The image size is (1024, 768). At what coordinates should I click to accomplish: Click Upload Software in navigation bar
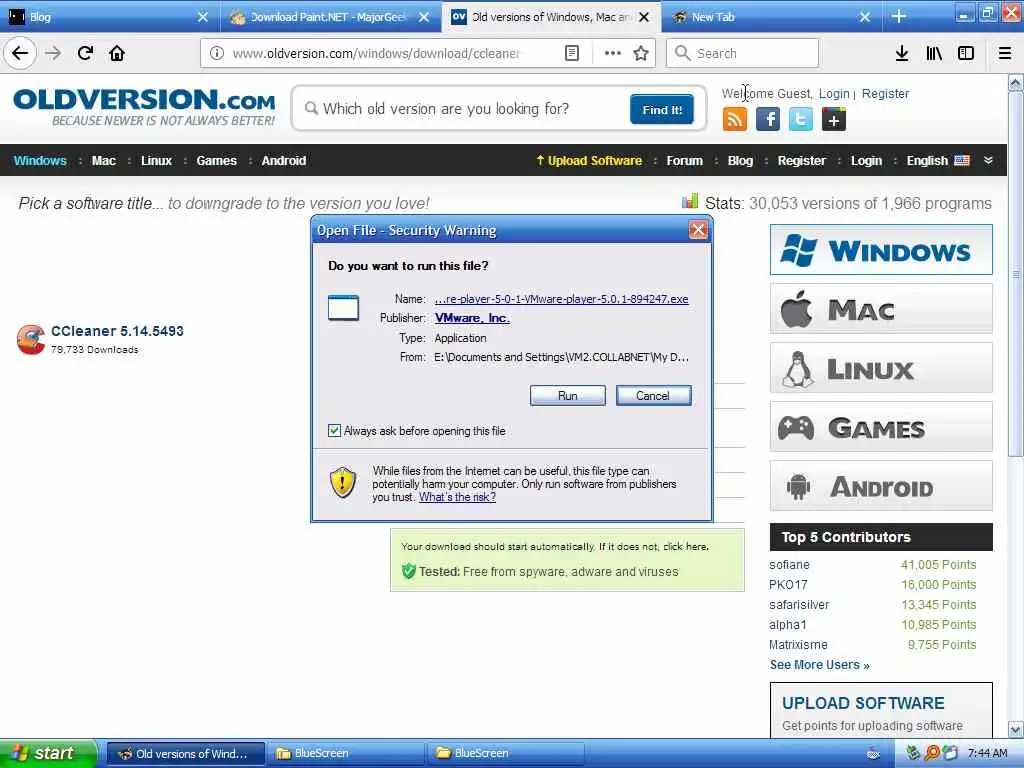589,161
